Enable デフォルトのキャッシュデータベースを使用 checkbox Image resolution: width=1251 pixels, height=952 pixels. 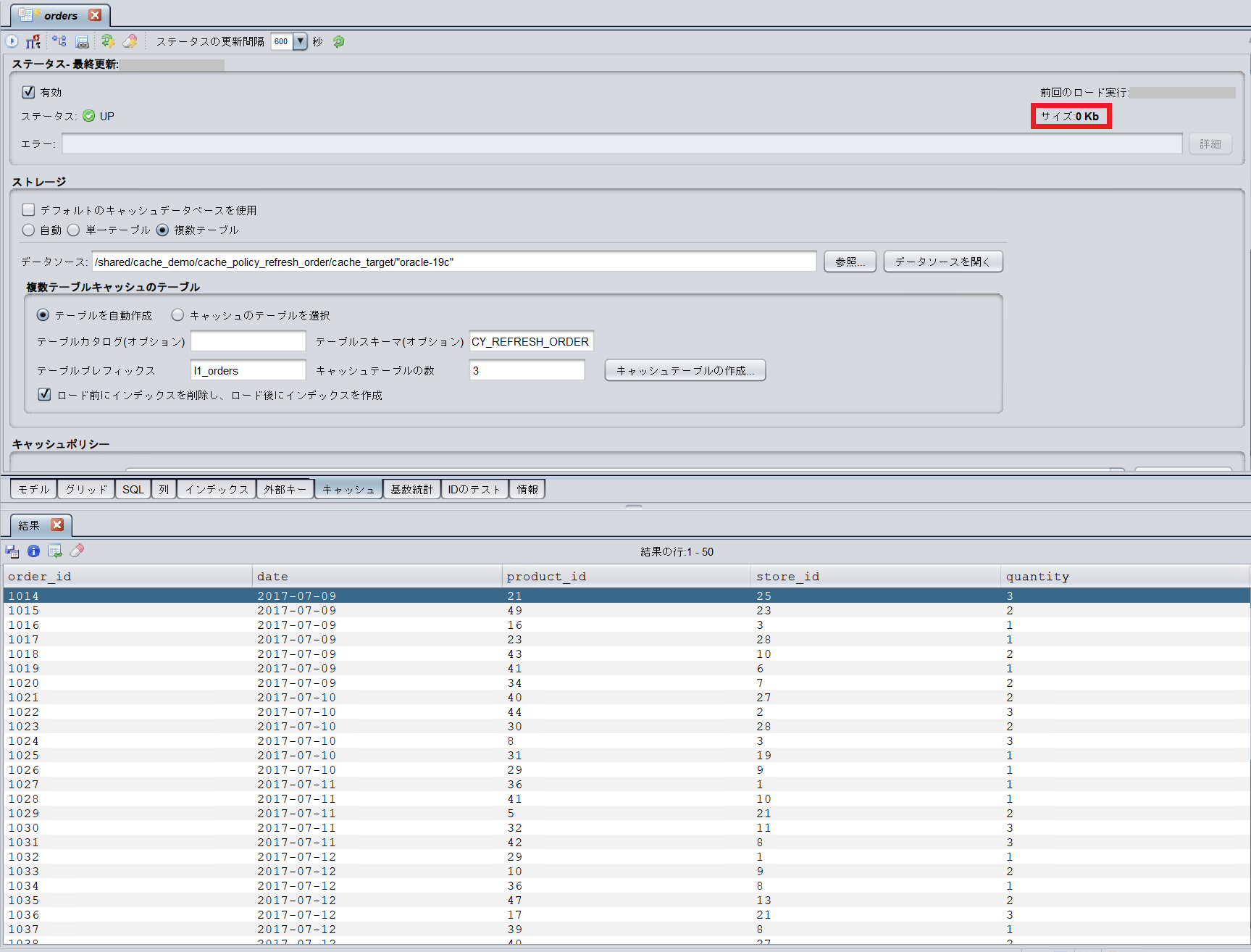click(x=28, y=209)
